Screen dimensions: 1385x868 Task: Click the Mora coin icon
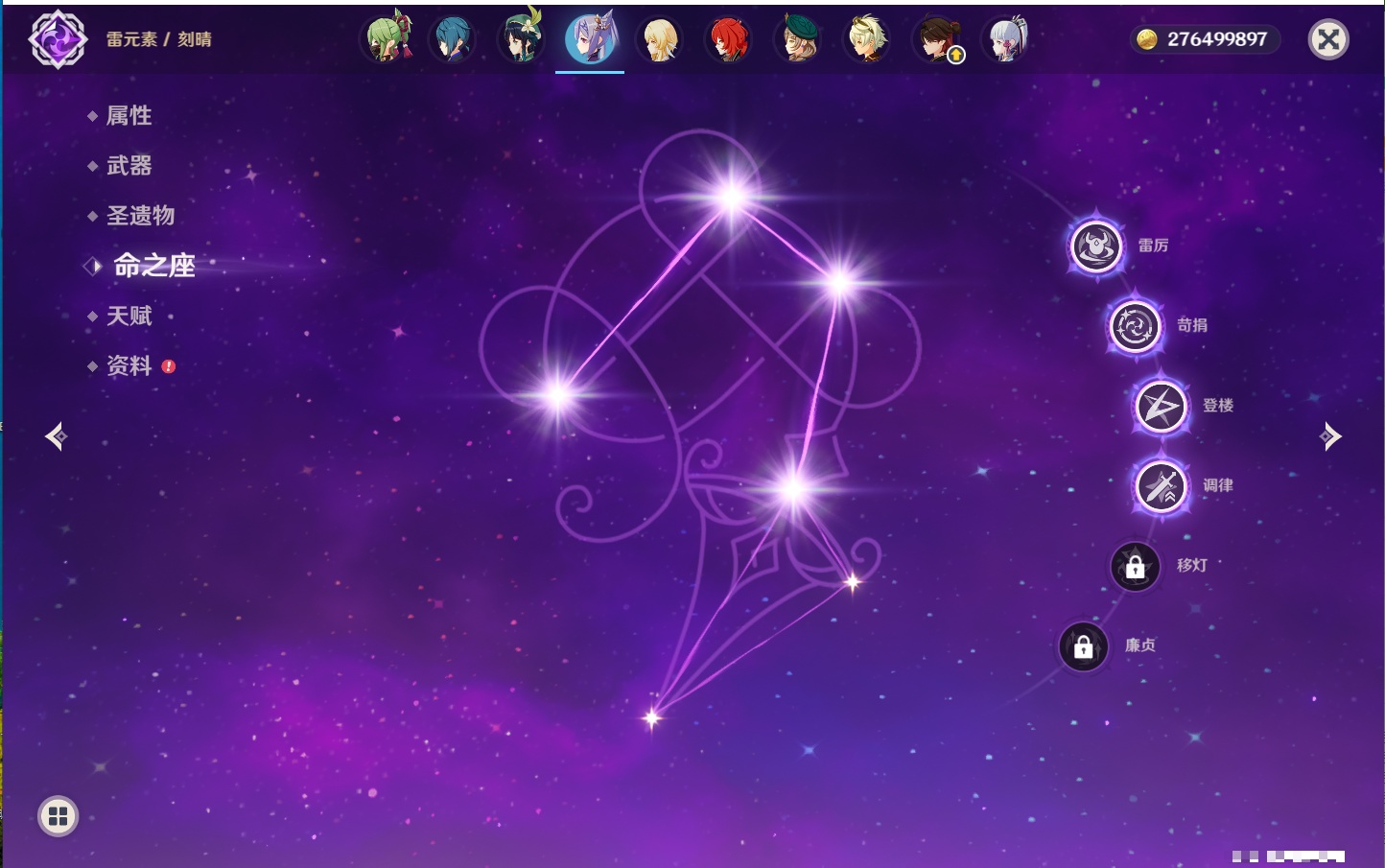pyautogui.click(x=1147, y=39)
